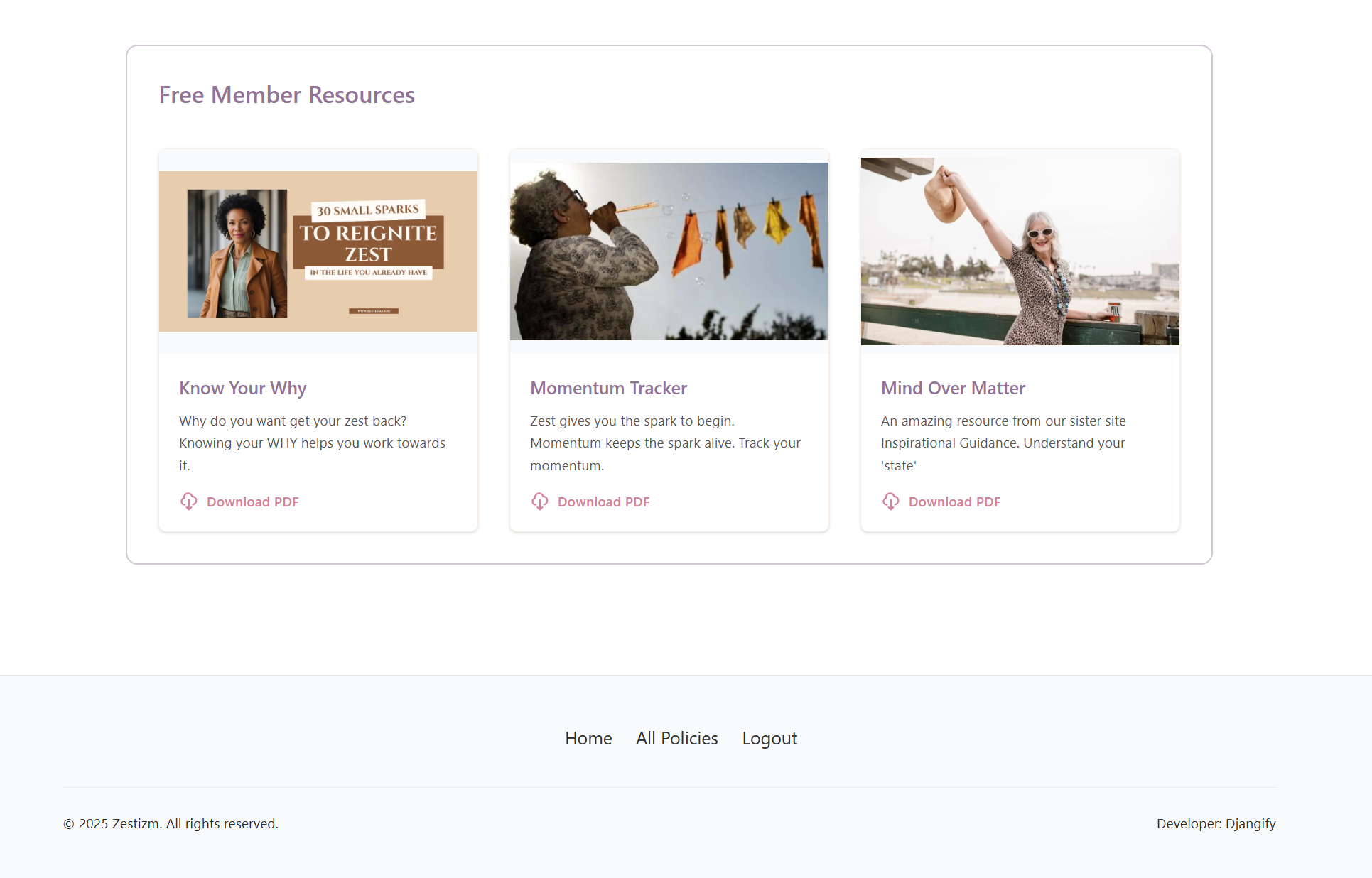Click the Zestizm copyright notice

point(171,823)
